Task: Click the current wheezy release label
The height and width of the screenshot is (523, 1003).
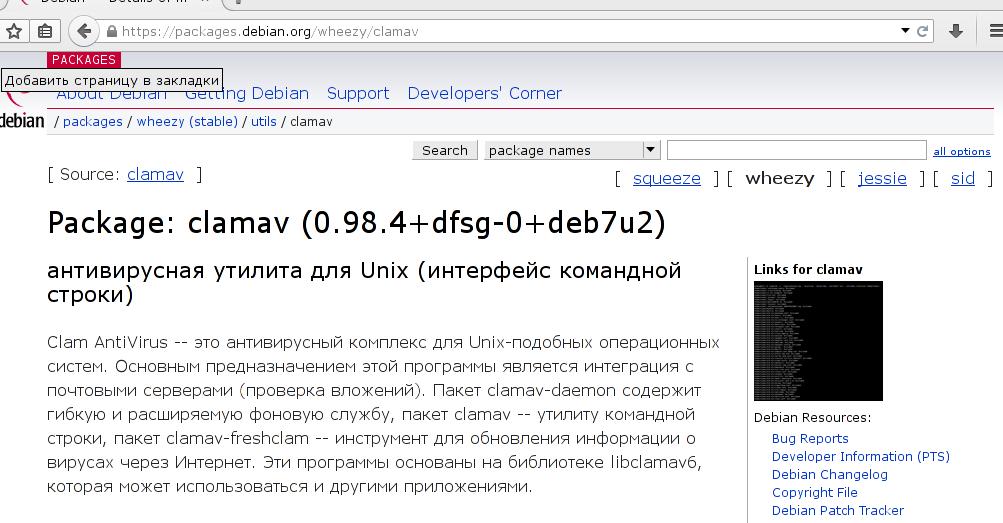Action: [780, 178]
